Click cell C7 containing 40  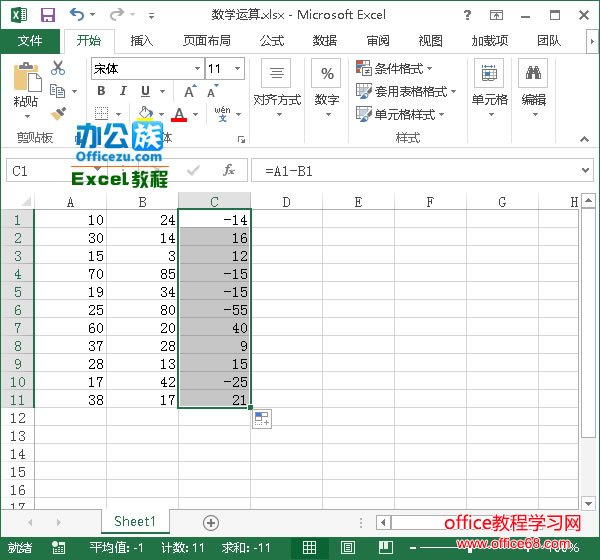214,328
